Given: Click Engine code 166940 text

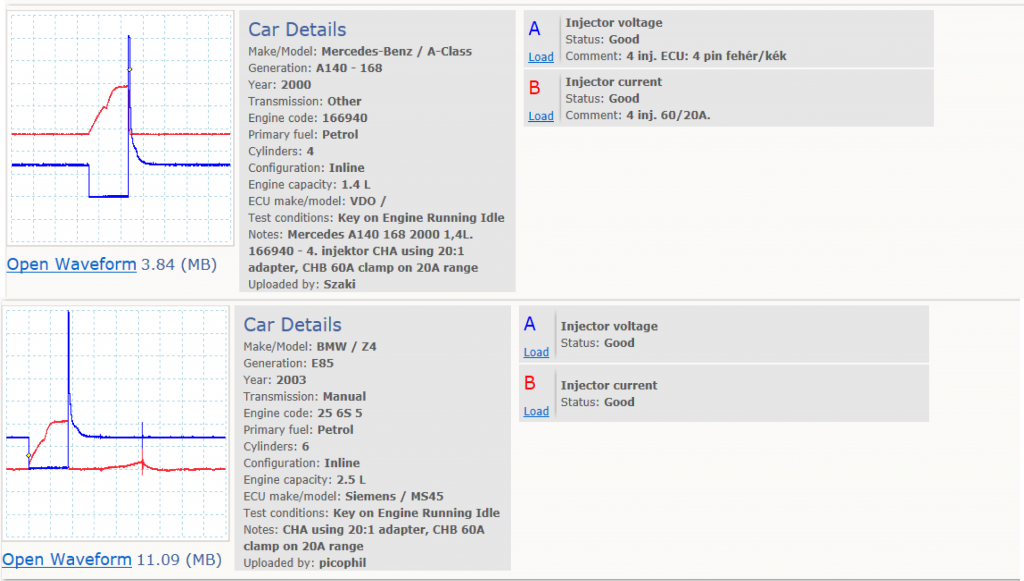Looking at the screenshot, I should 308,118.
